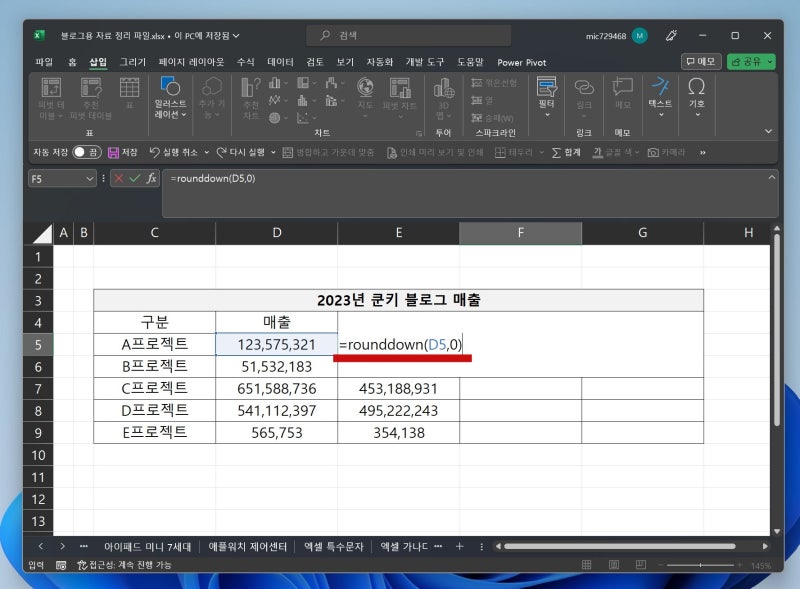800x589 pixels.
Task: Expand the Name Box dropdown
Action: [x=89, y=179]
